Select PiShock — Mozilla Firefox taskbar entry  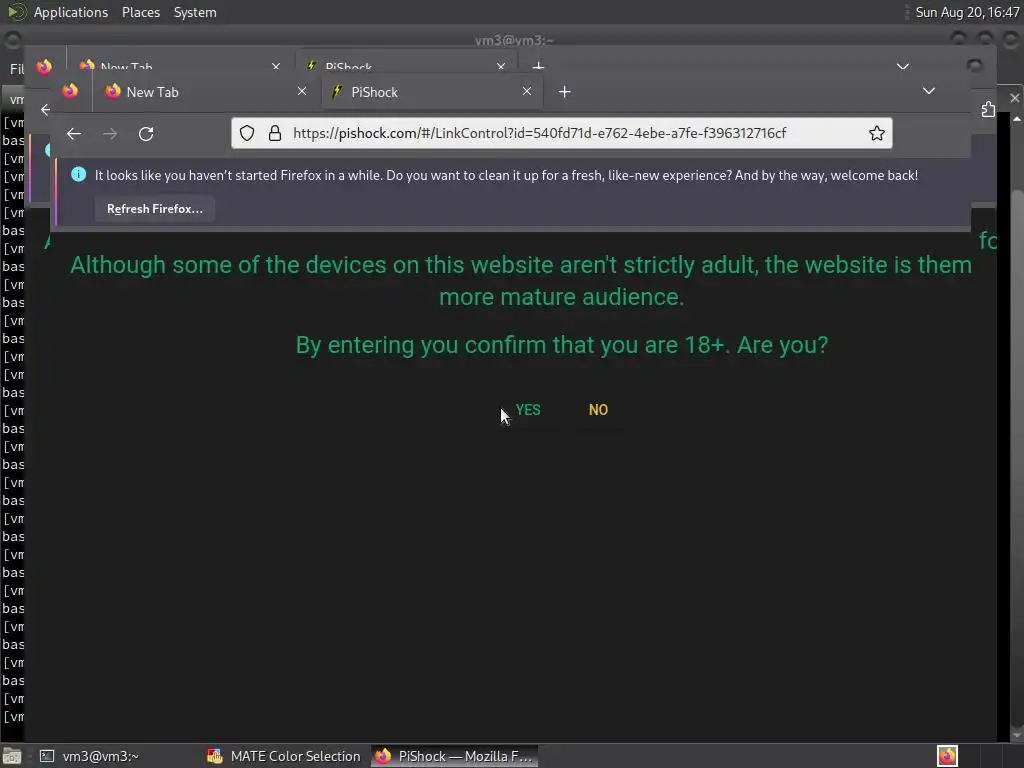(x=455, y=756)
